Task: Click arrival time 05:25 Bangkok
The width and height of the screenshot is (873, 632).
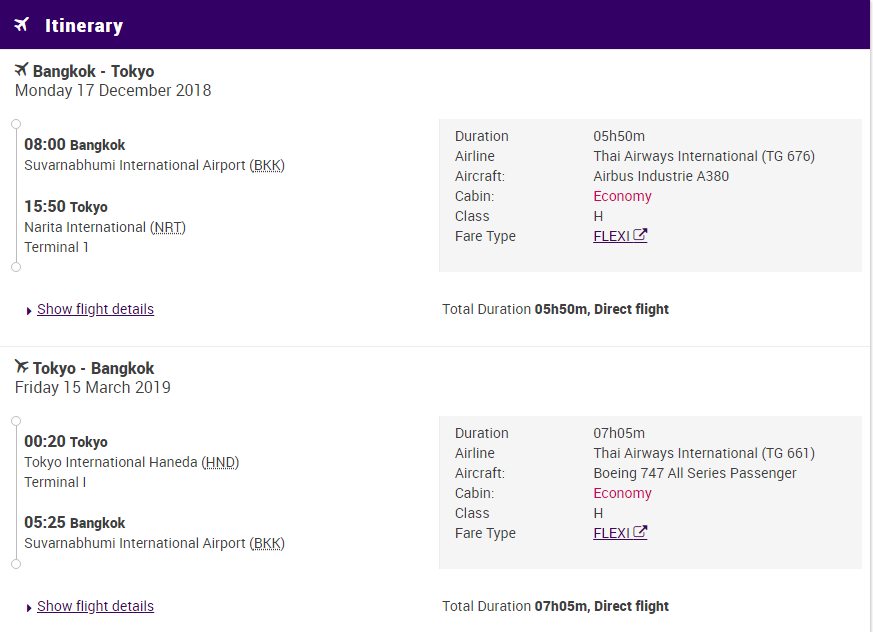Action: pos(75,523)
